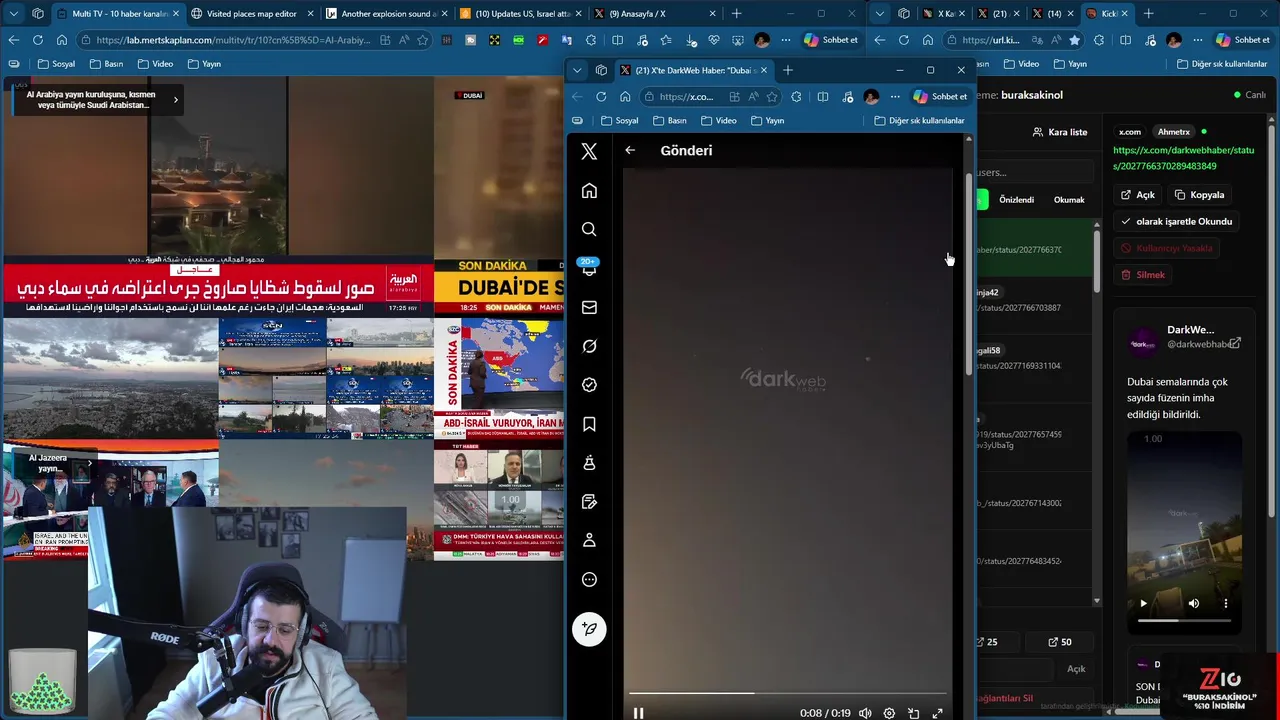This screenshot has height=720, width=1280.
Task: Open the More circle icon in X sidebar
Action: coord(589,579)
